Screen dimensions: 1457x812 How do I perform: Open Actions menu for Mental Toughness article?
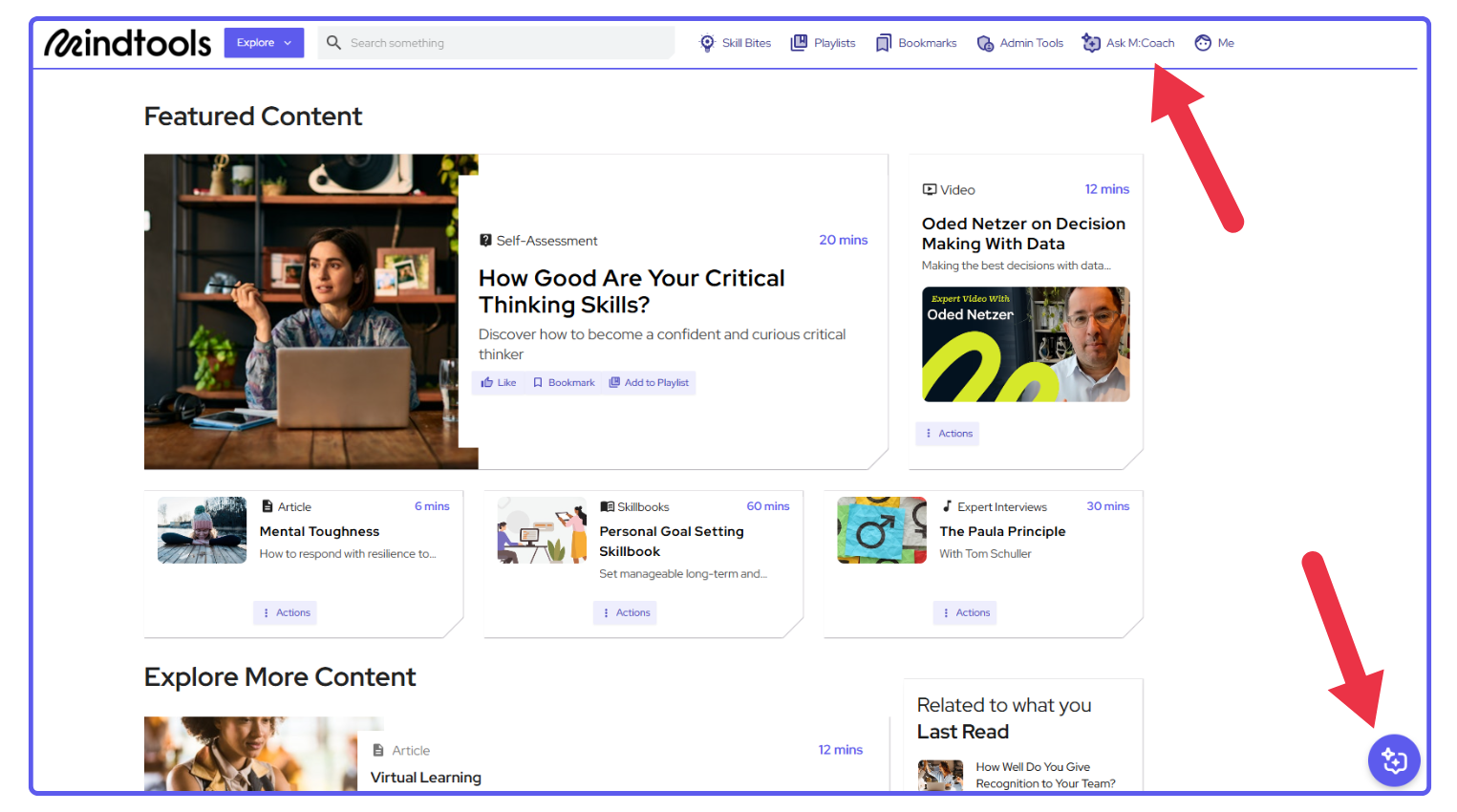(x=286, y=613)
